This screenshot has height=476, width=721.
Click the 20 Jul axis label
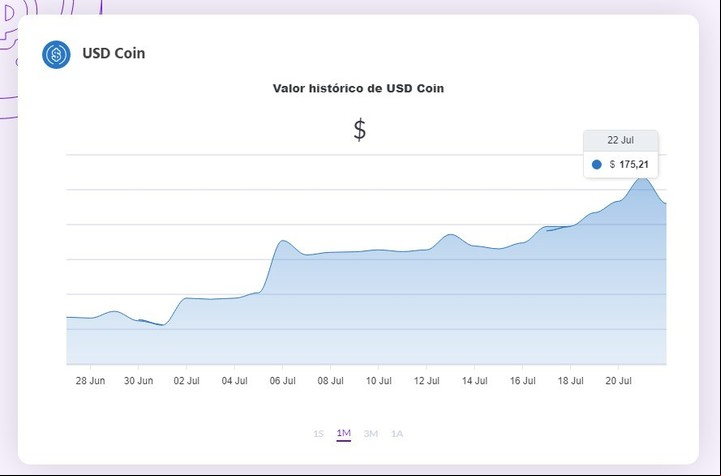click(618, 381)
